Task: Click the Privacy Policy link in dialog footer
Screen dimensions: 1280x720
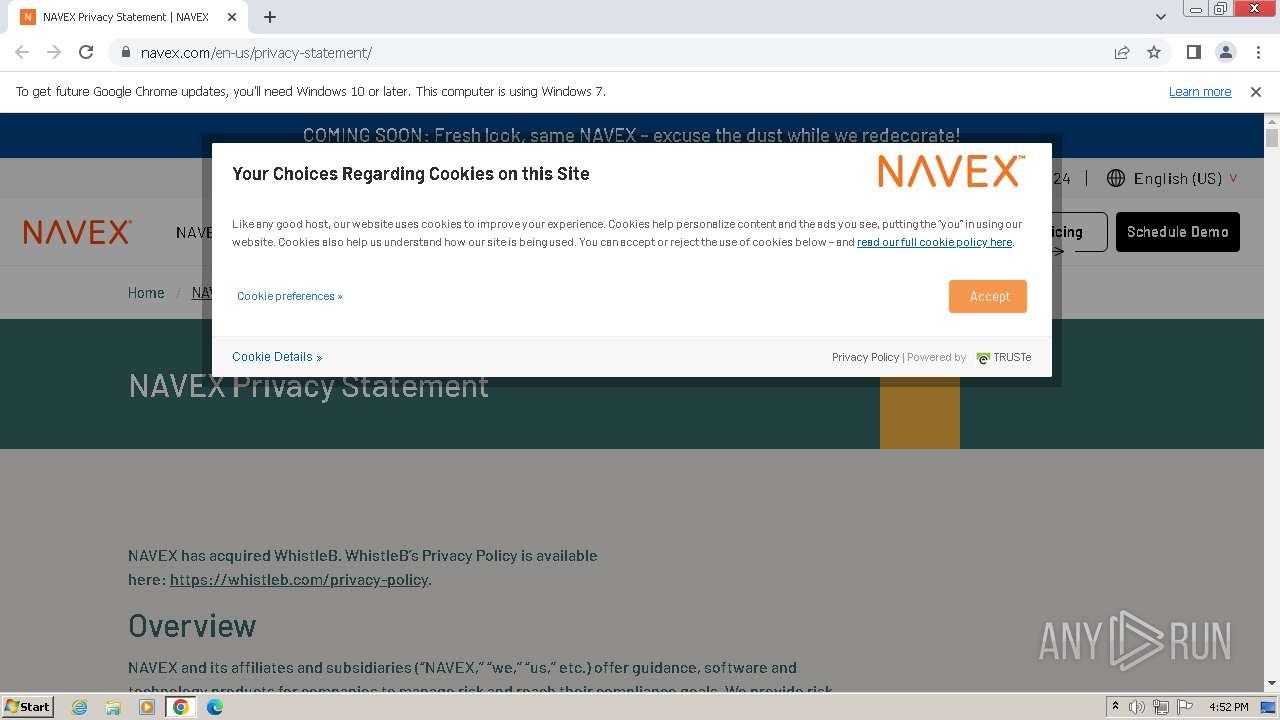Action: click(865, 357)
